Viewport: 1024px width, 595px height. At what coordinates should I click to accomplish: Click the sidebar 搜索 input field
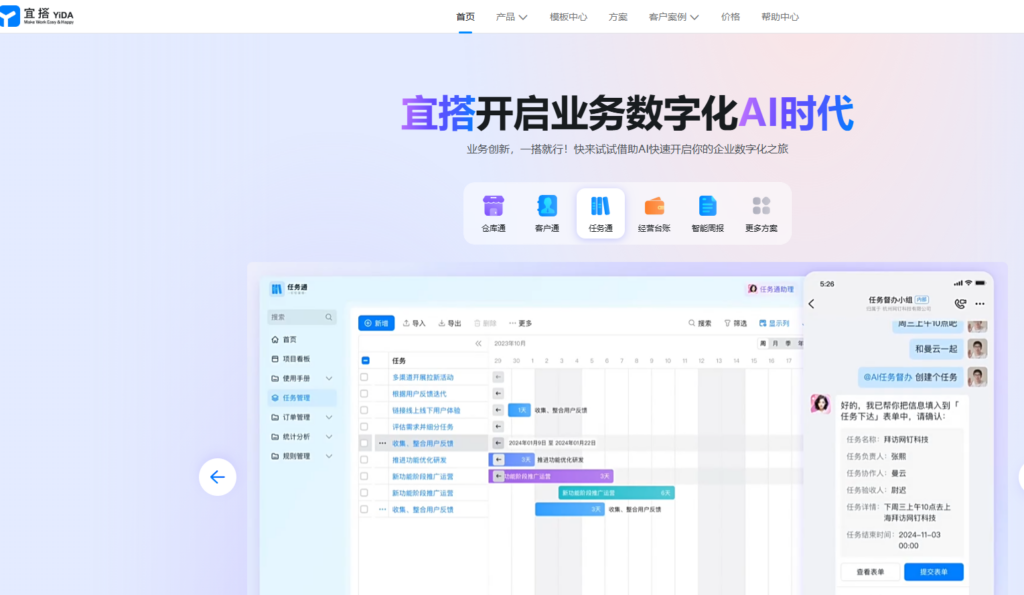pyautogui.click(x=300, y=316)
